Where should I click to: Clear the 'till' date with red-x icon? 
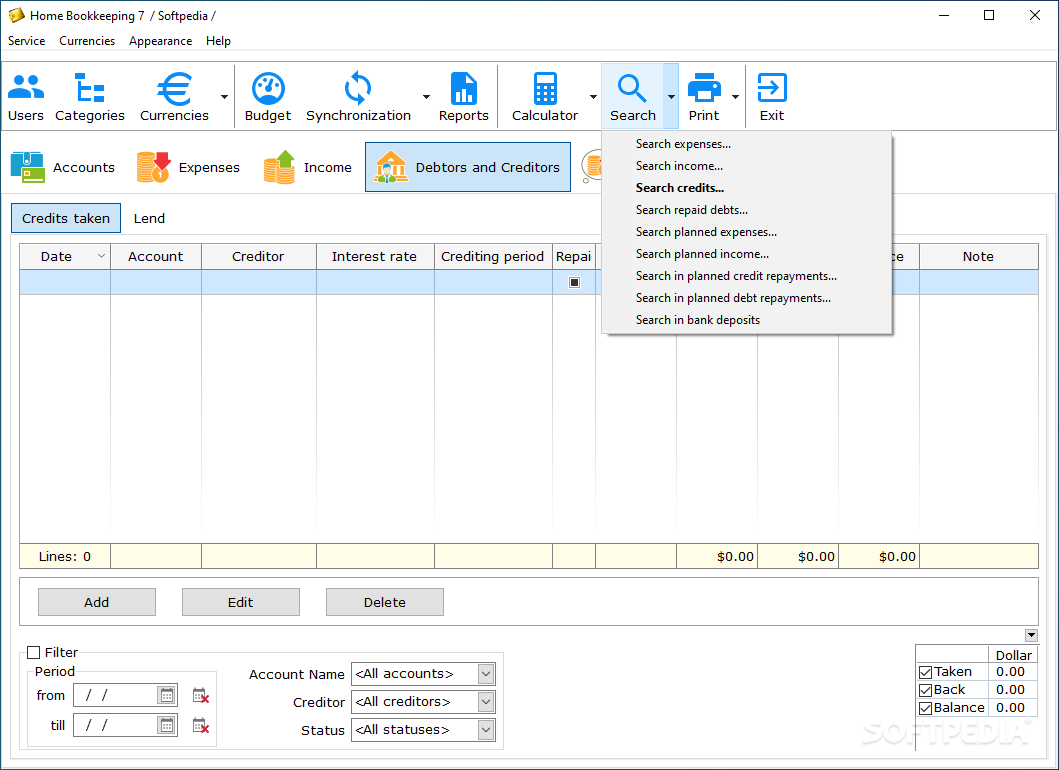coord(201,725)
